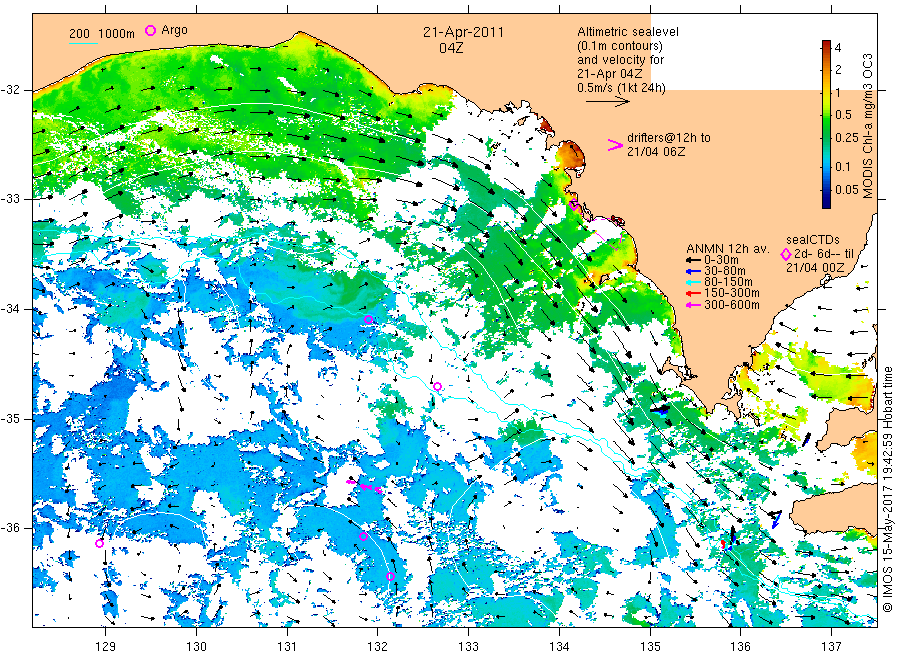This screenshot has width=900, height=660.
Task: Click the "ANMN 12h av." legend heading
Action: coord(728,249)
